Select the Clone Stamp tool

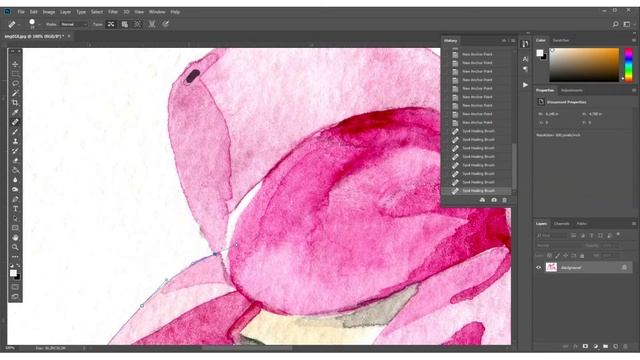point(15,141)
